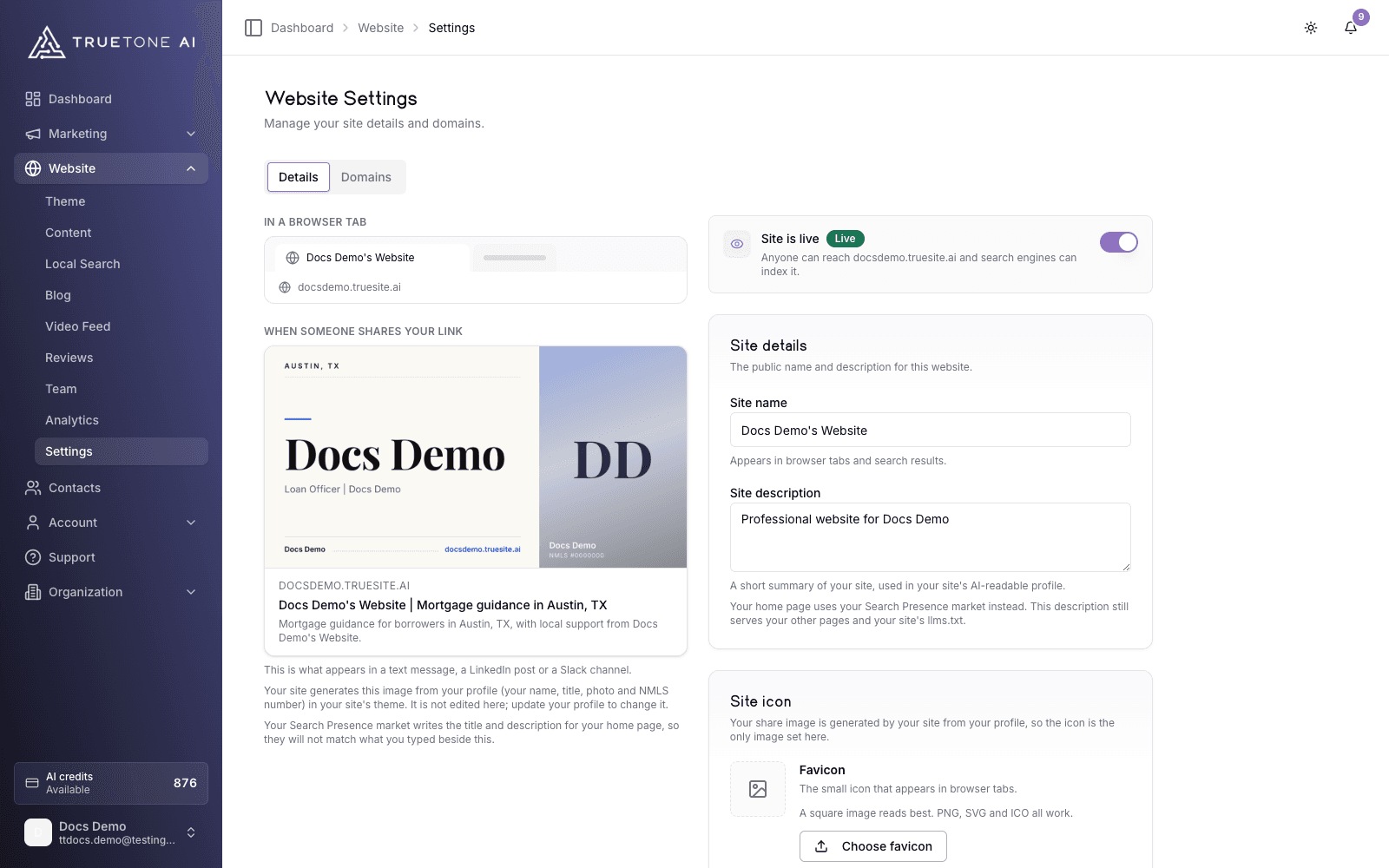Click the Site icon section heading

coord(760,701)
